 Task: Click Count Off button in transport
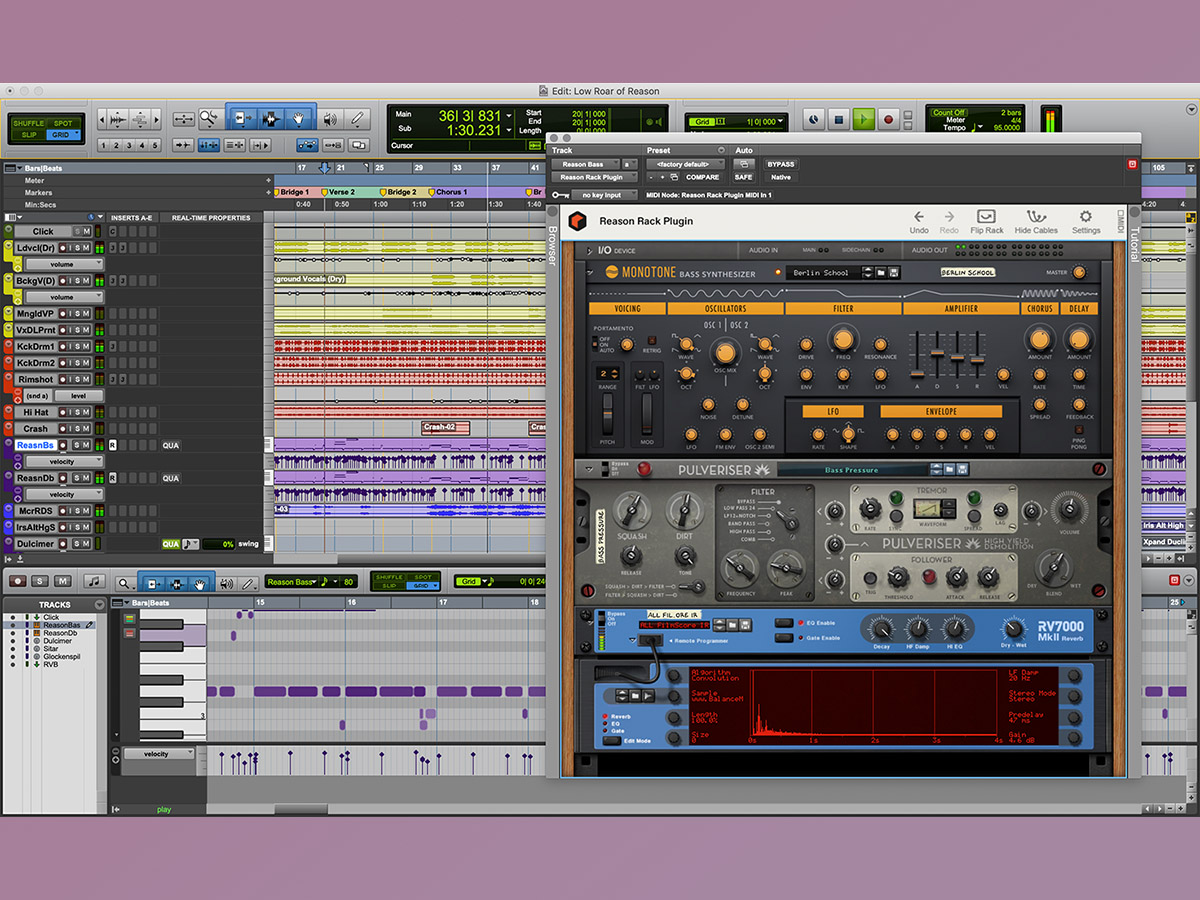(948, 113)
